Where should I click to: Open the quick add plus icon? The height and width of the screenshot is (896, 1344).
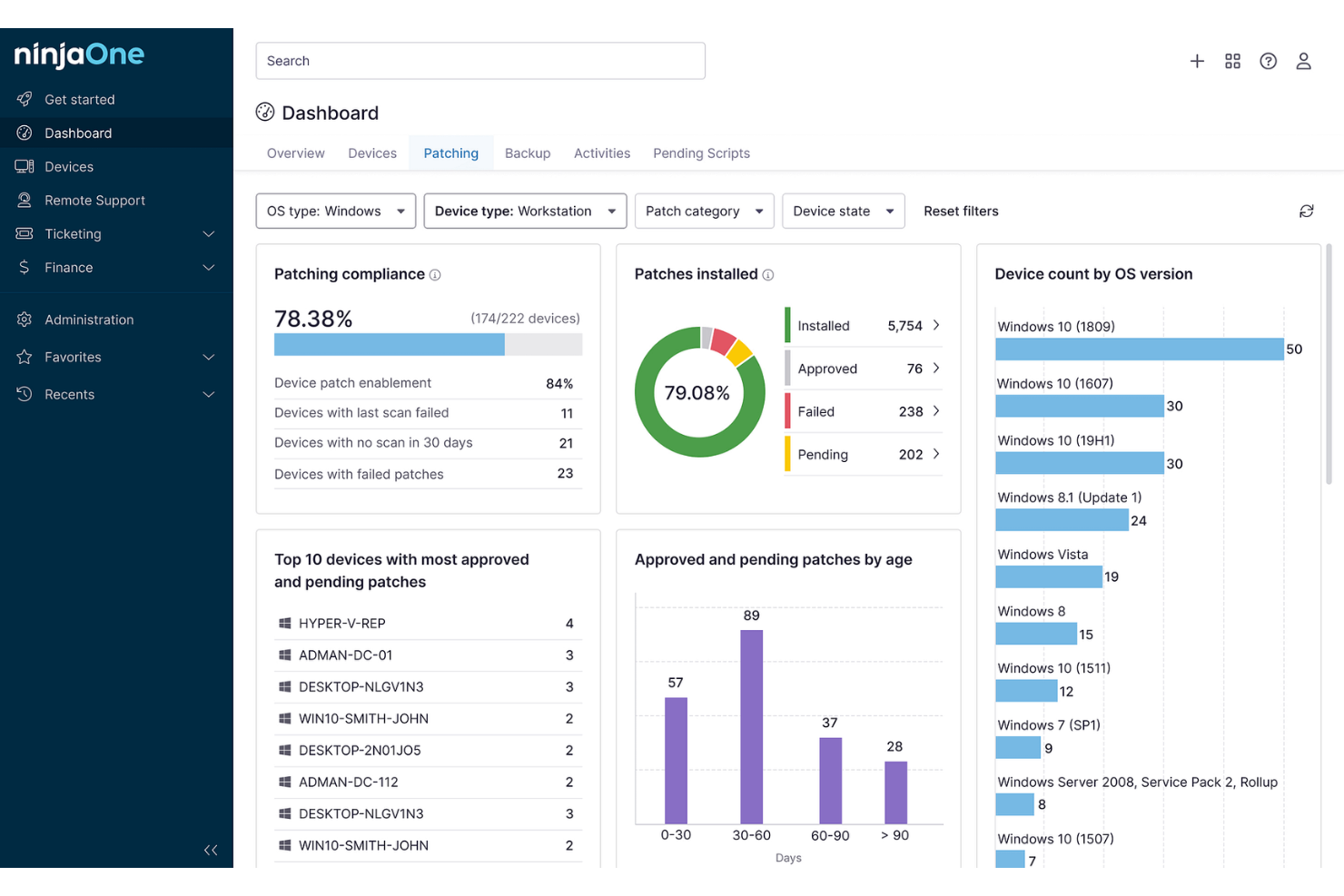point(1197,61)
